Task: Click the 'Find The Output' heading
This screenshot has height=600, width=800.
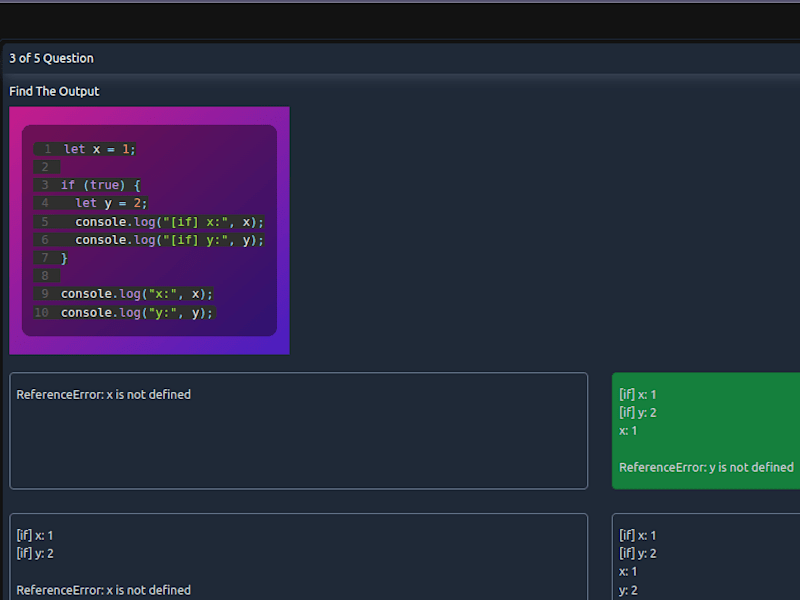Action: tap(54, 91)
